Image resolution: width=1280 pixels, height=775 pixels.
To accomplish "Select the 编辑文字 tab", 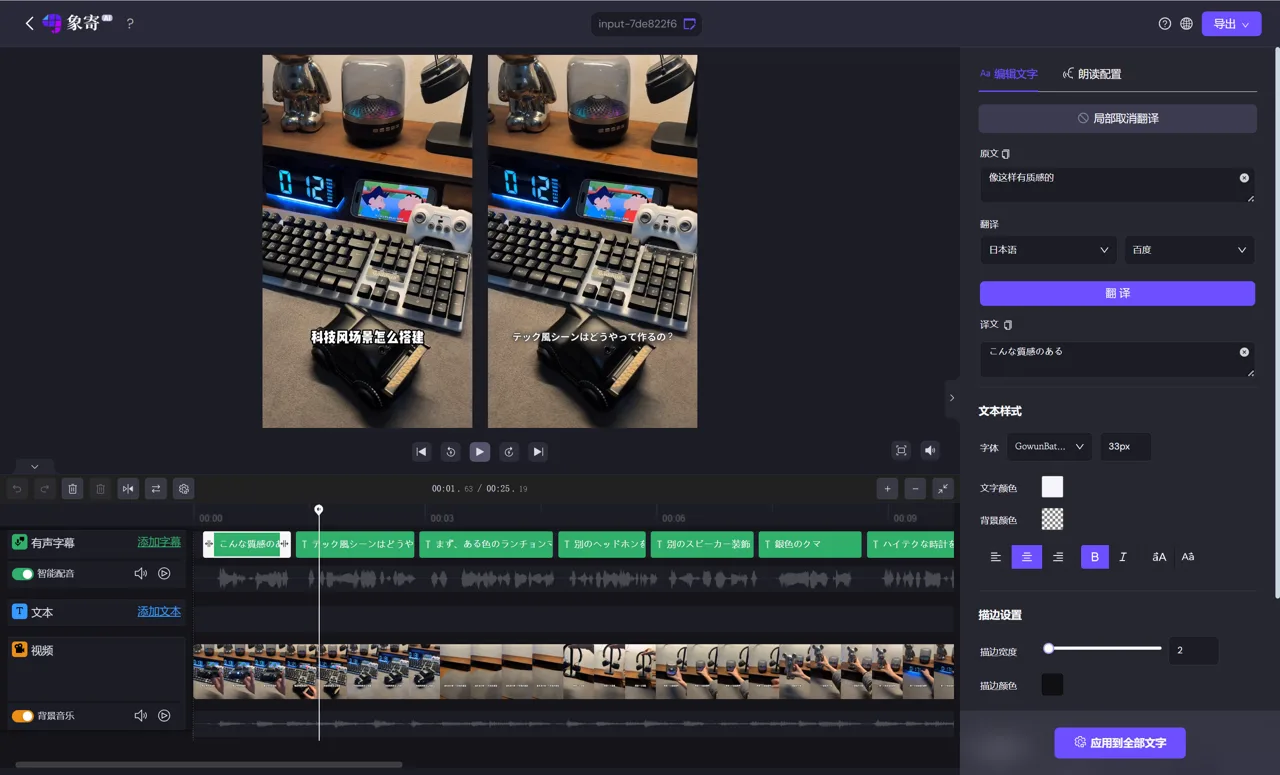I will (1008, 74).
